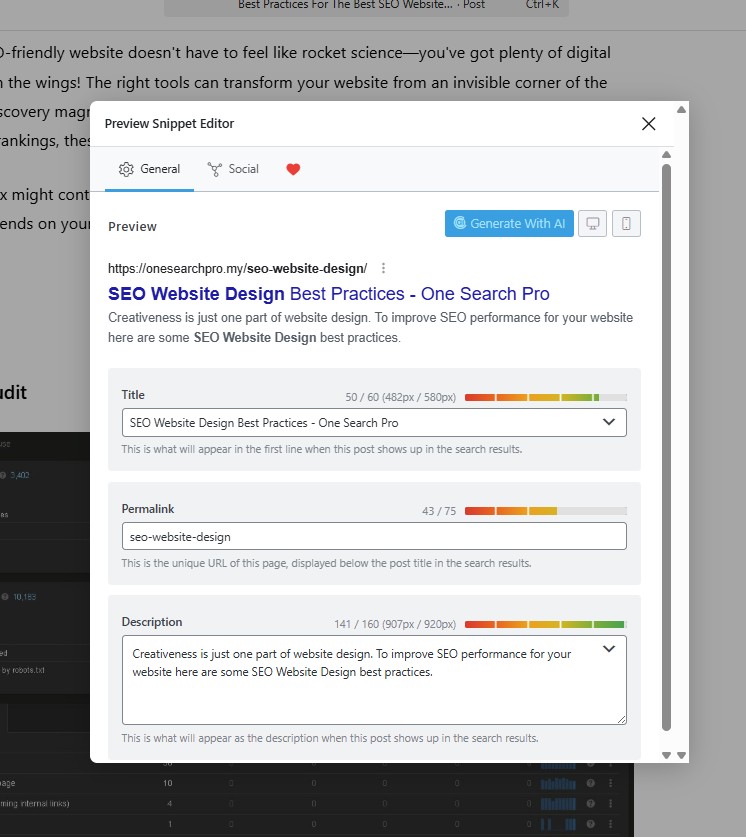Close the Preview Snippet Editor dialog
Viewport: 746px width, 837px height.
648,124
